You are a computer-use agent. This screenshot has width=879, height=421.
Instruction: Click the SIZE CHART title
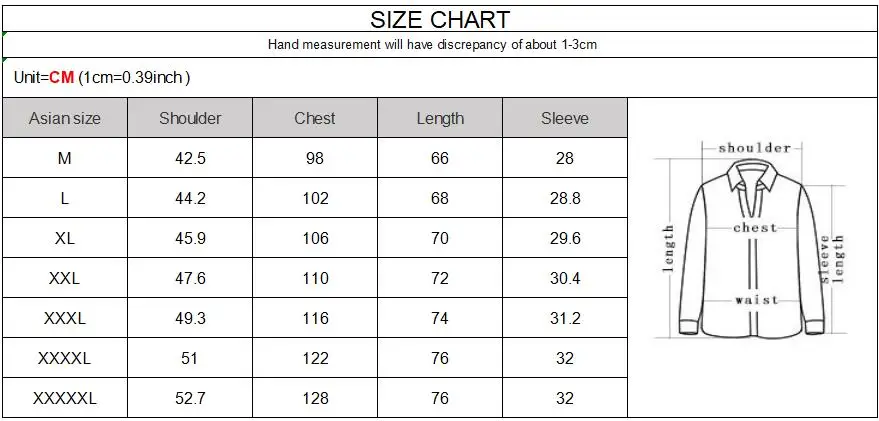click(x=440, y=20)
